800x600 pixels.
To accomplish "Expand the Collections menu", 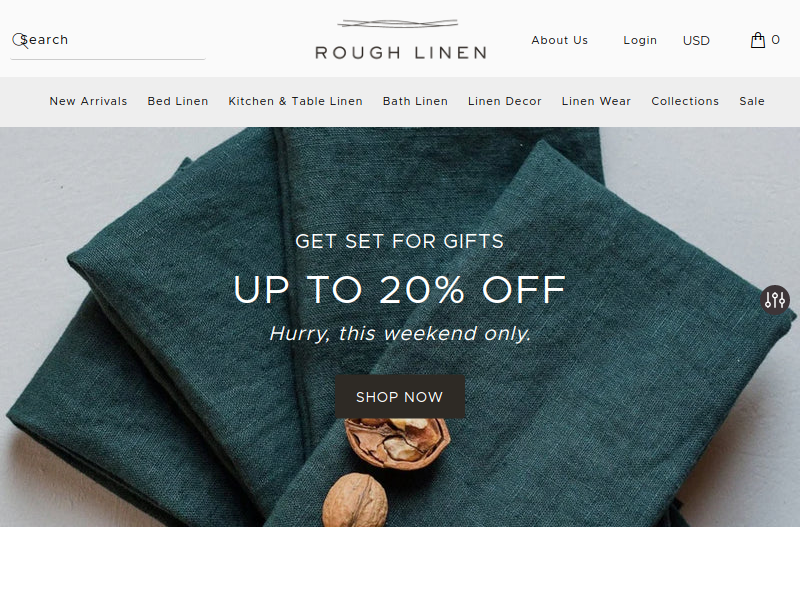I will tap(685, 101).
